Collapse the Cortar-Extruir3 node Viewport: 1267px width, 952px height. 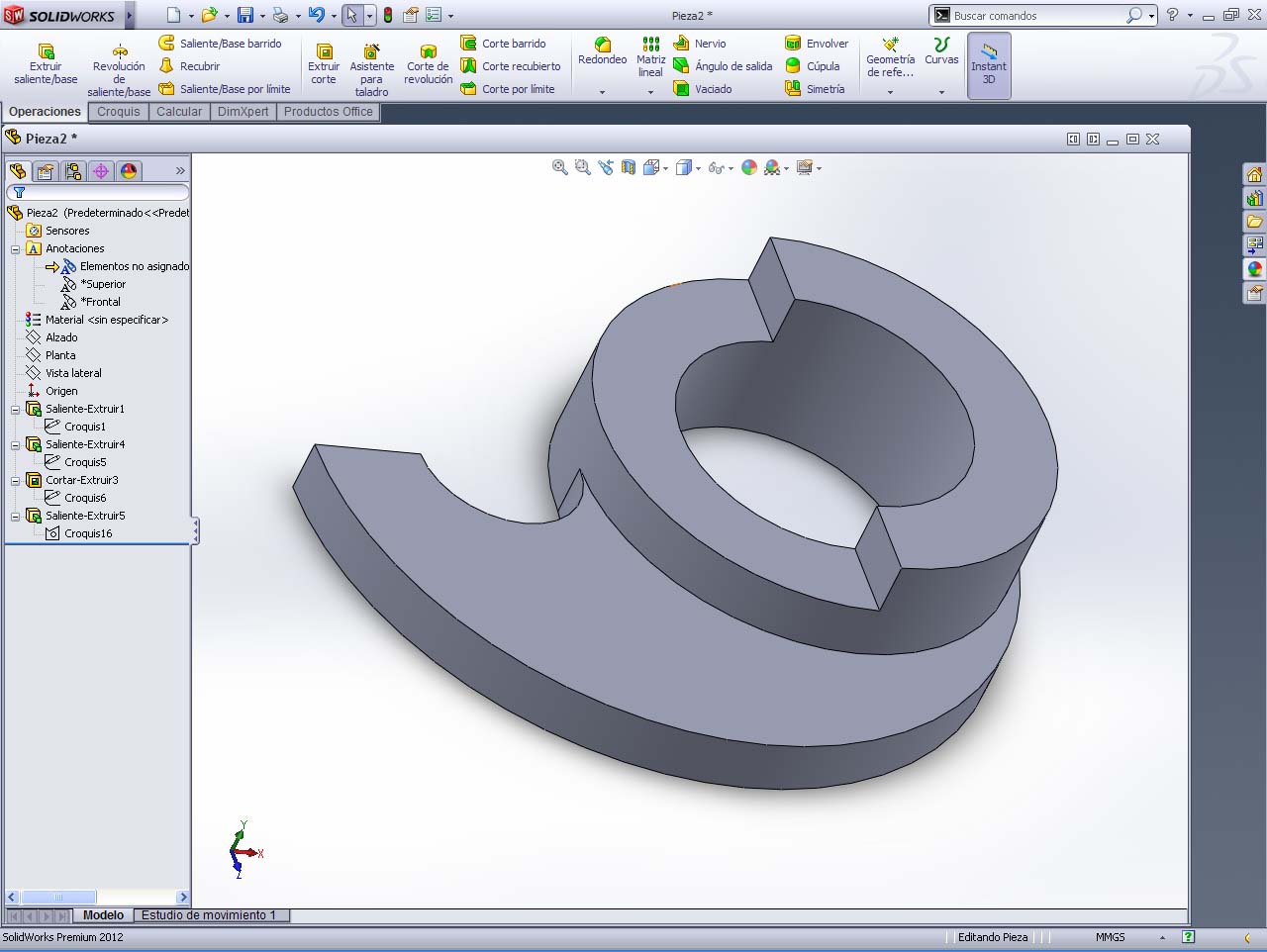(x=16, y=481)
